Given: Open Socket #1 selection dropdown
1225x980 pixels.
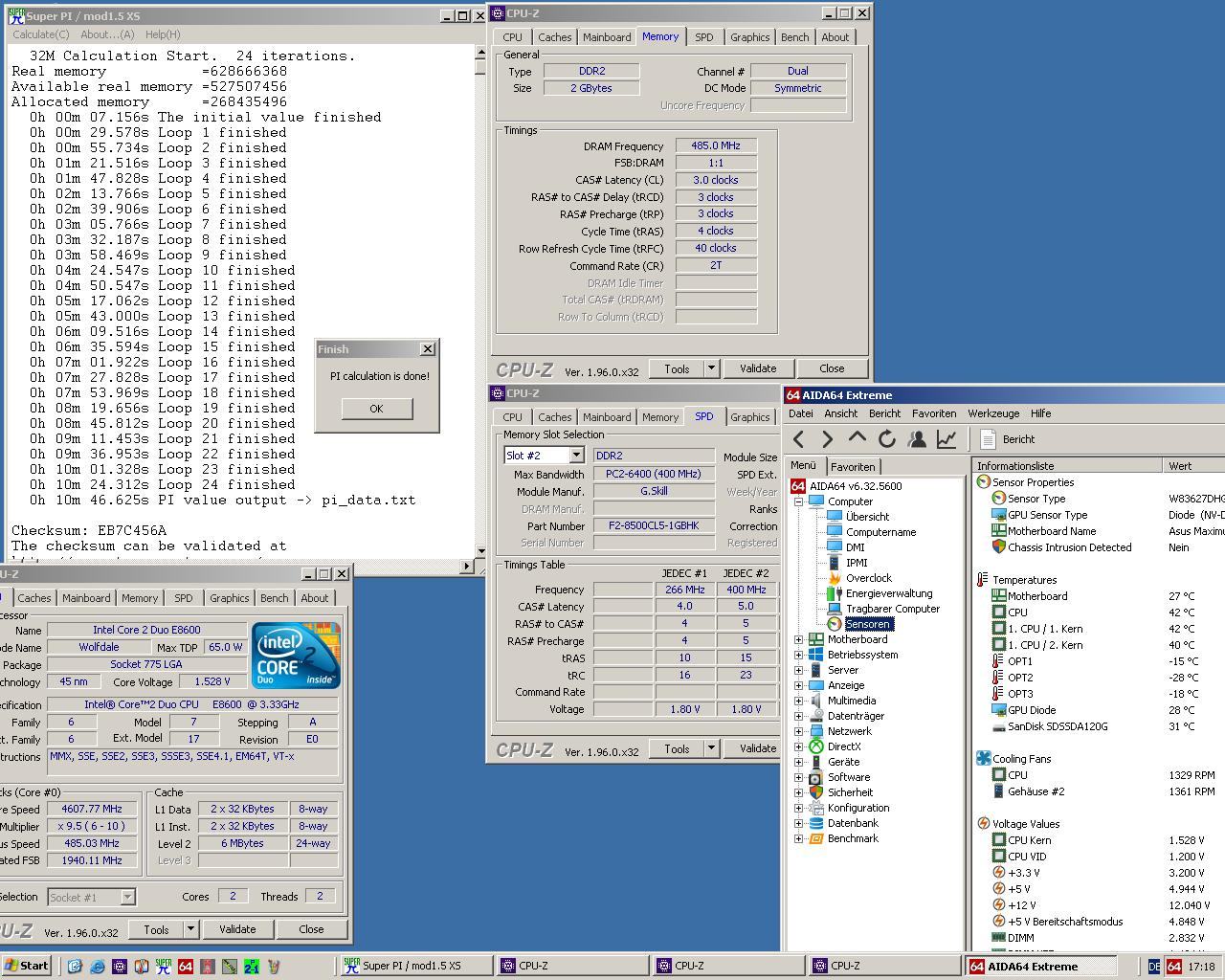Looking at the screenshot, I should [x=127, y=897].
